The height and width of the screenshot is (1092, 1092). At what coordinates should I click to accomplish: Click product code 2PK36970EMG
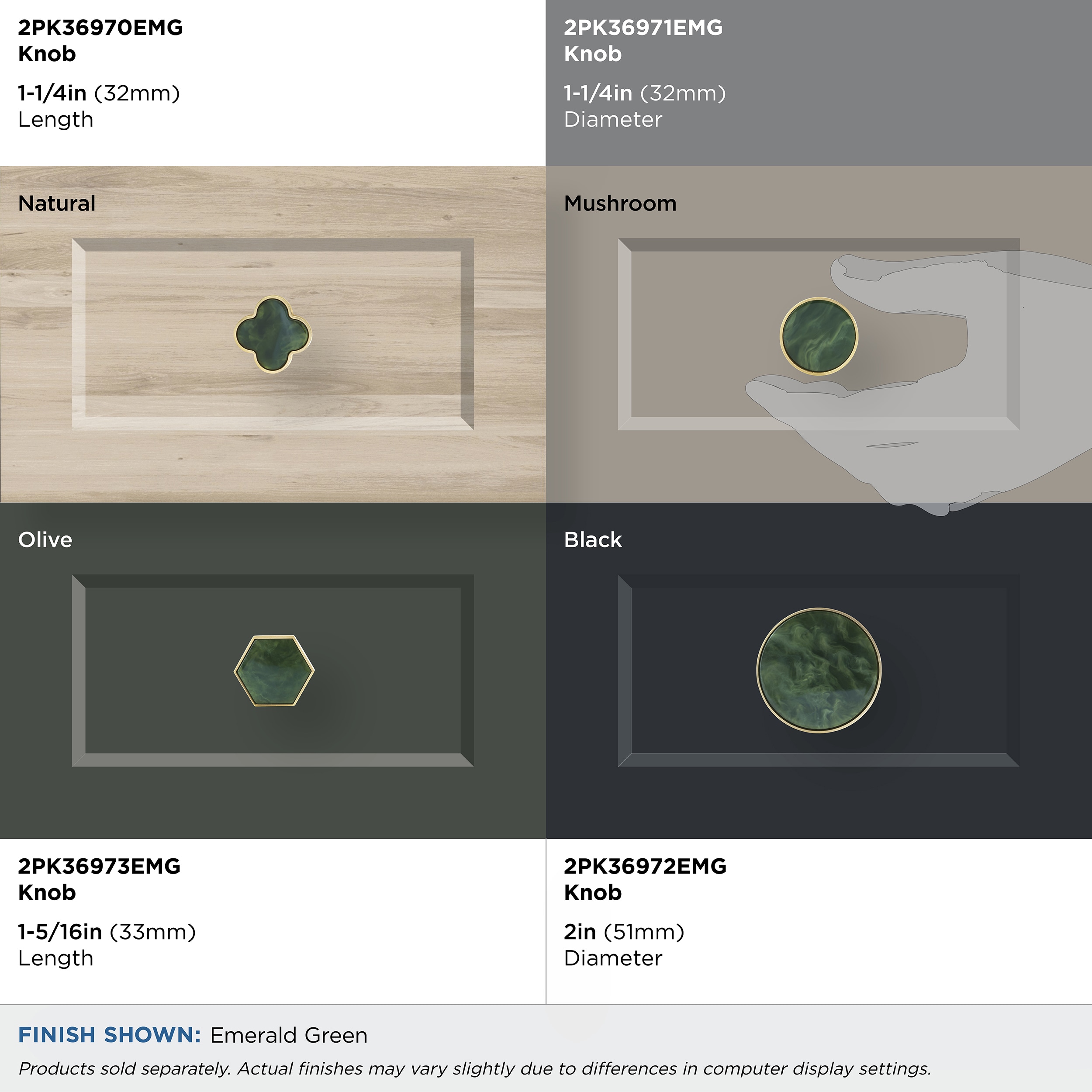point(100,28)
